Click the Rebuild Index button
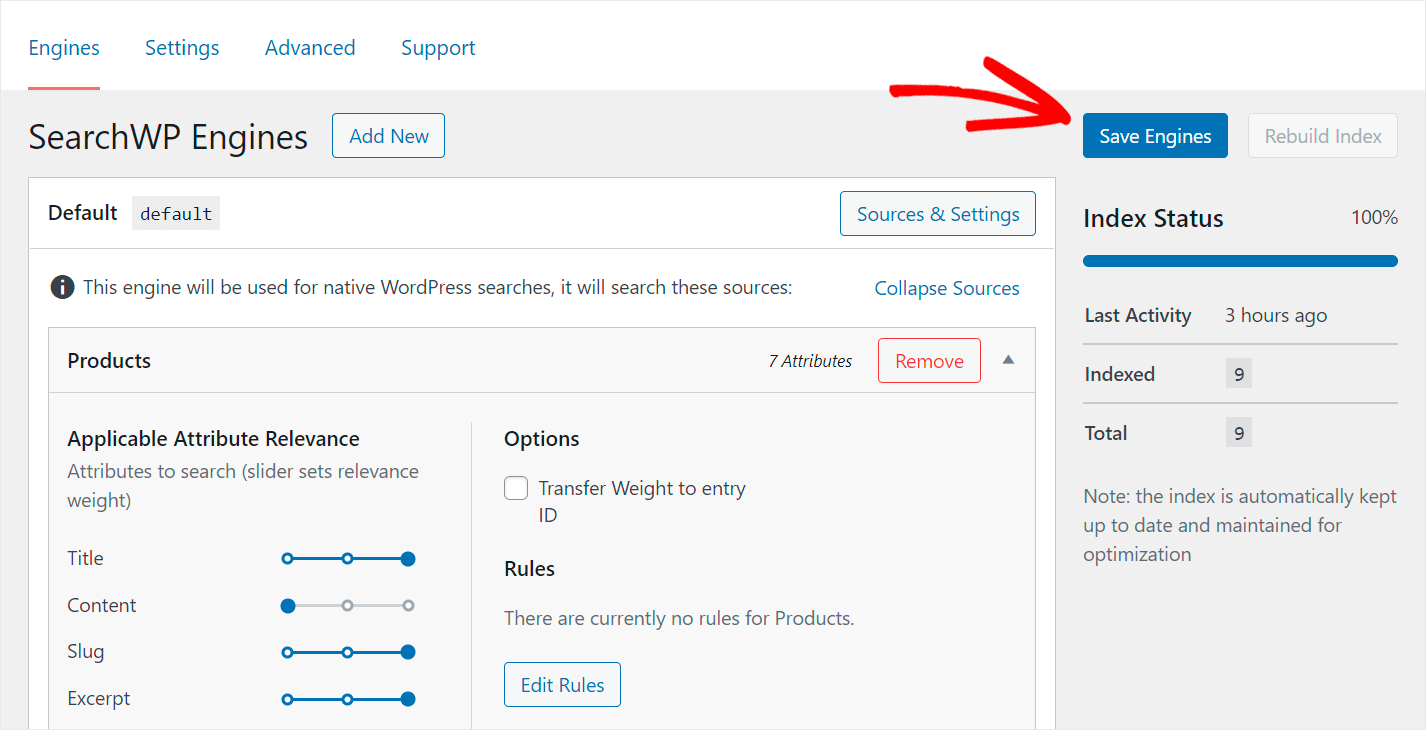The image size is (1426, 730). tap(1322, 136)
